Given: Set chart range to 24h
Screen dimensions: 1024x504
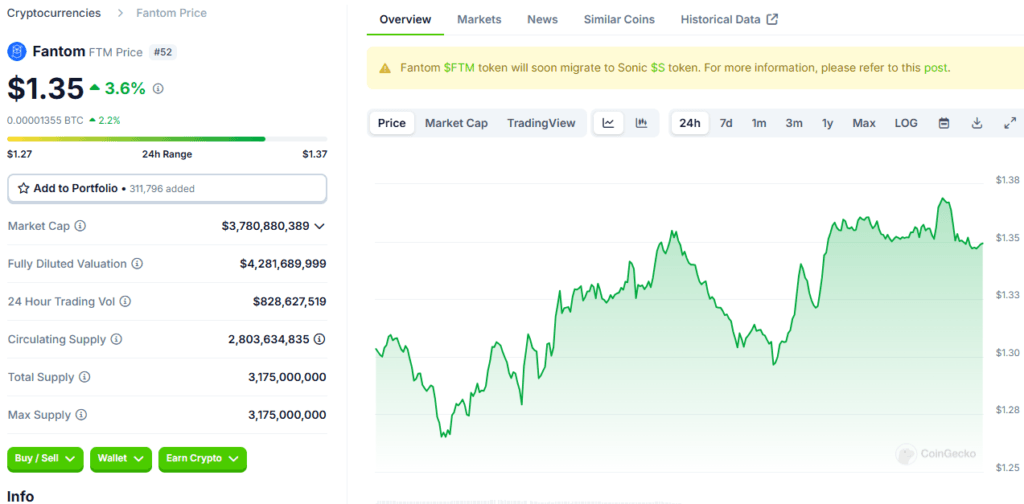Looking at the screenshot, I should [690, 123].
